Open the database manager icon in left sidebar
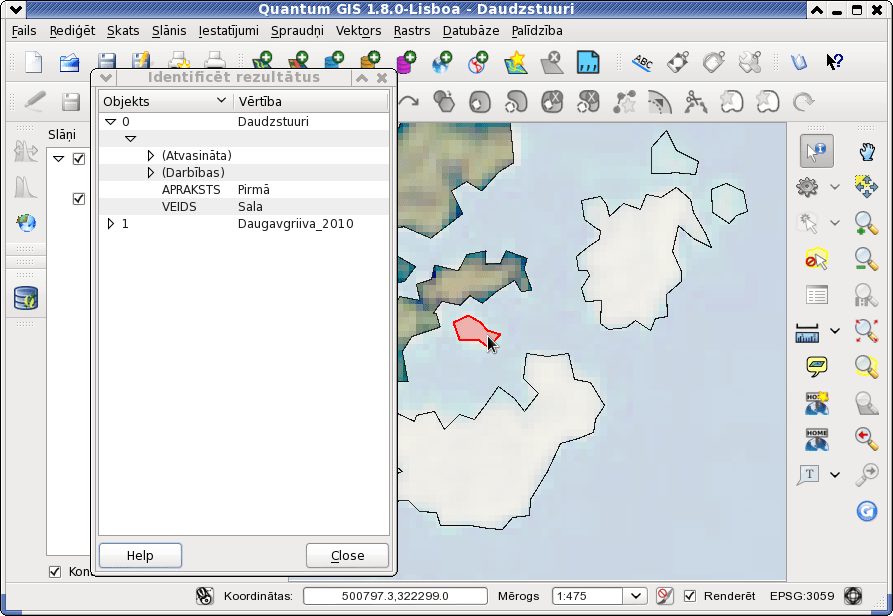Viewport: 893px width, 616px height. coord(26,298)
